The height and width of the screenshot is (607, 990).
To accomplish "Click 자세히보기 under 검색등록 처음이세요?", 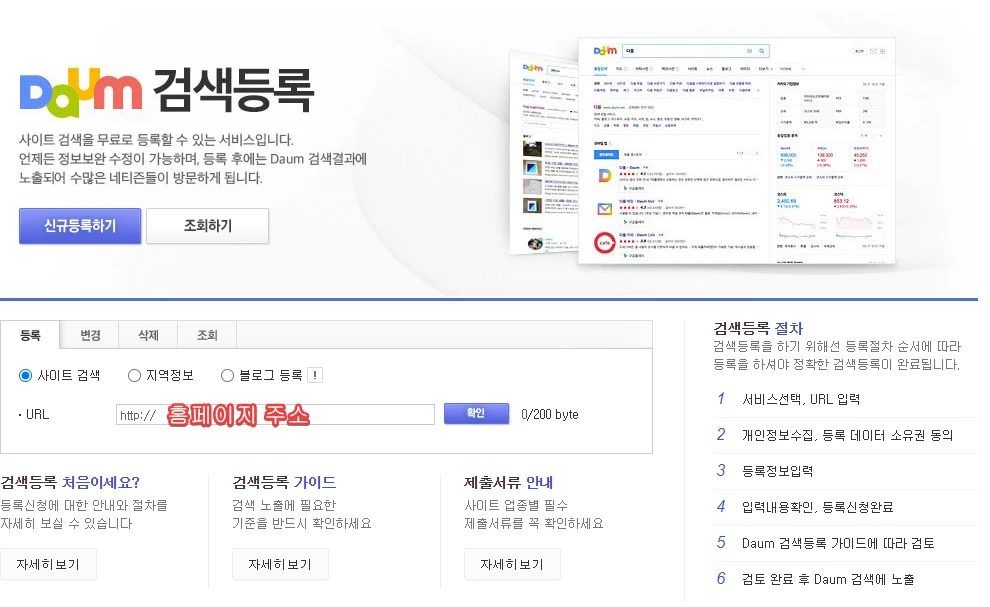I will [x=48, y=564].
